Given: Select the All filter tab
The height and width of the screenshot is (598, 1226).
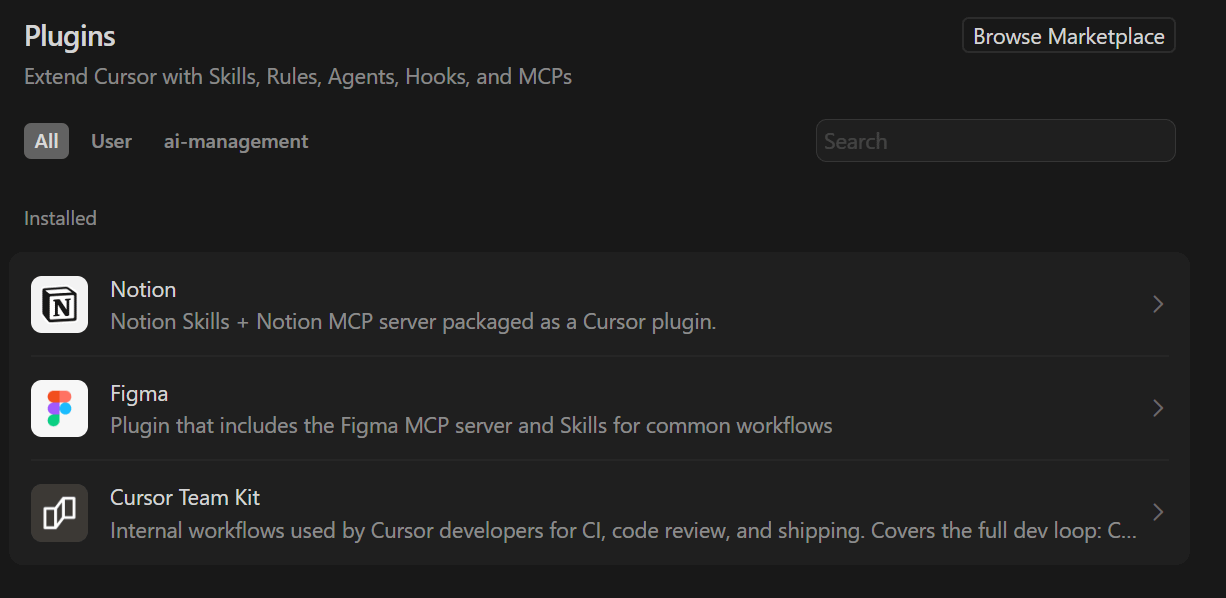Looking at the screenshot, I should (x=46, y=141).
